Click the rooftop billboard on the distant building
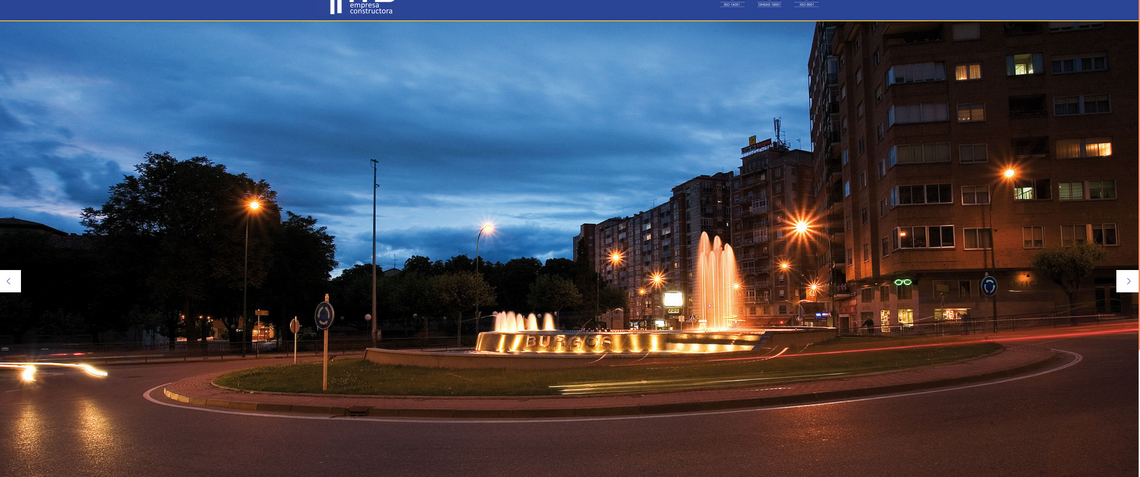The height and width of the screenshot is (477, 1140). 756,146
